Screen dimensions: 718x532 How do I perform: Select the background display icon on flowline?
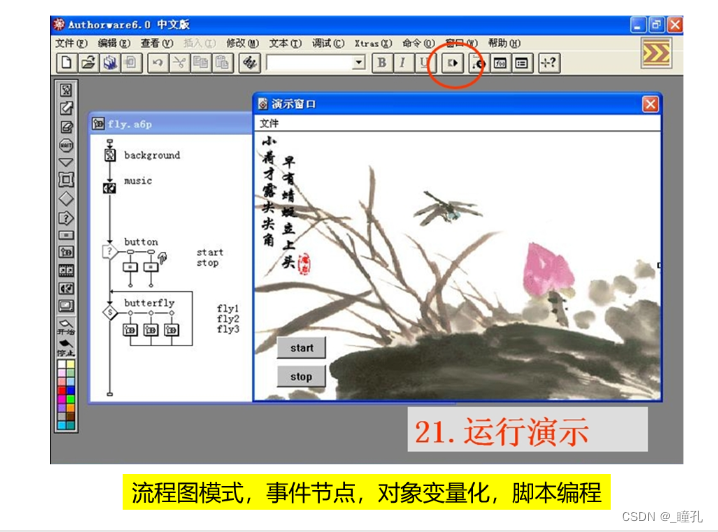coord(110,155)
